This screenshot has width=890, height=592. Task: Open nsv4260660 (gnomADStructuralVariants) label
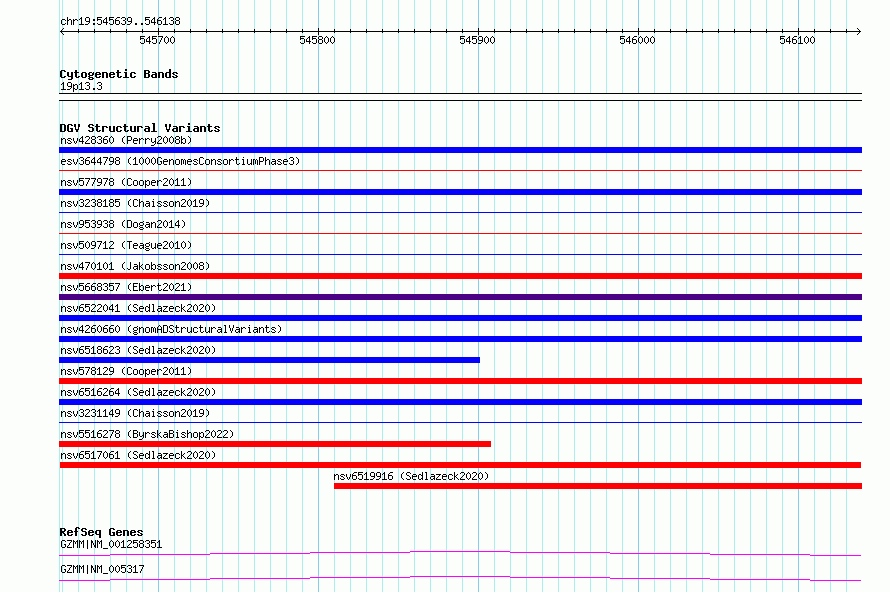[x=171, y=329]
